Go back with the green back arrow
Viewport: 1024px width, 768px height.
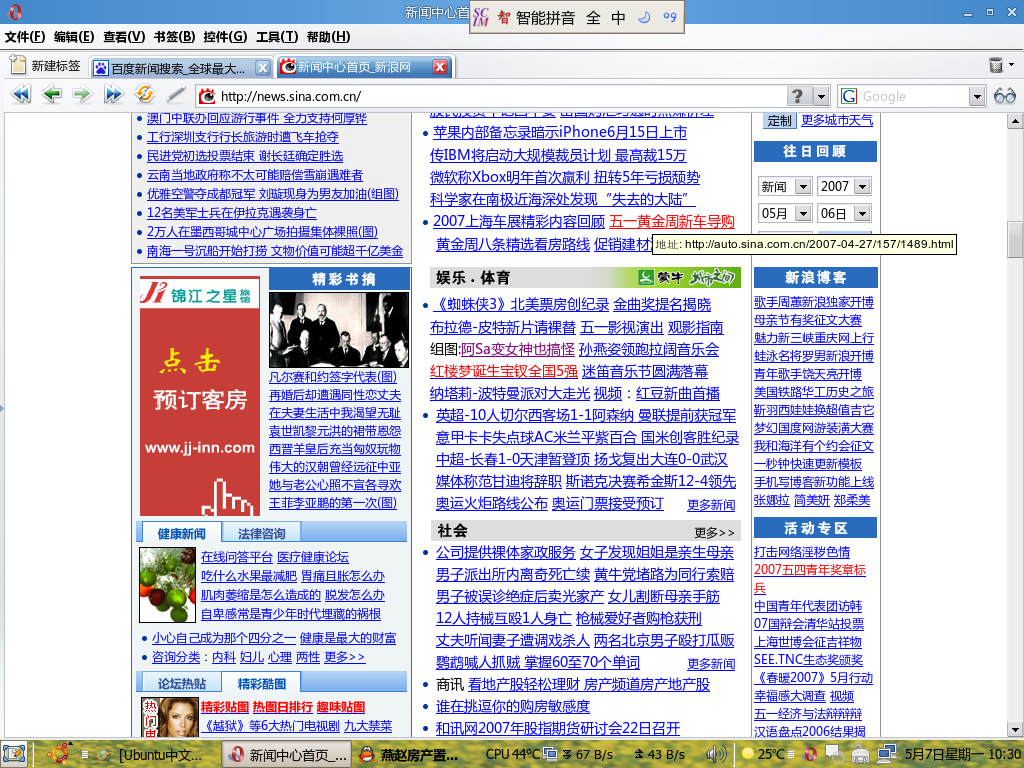click(52, 95)
